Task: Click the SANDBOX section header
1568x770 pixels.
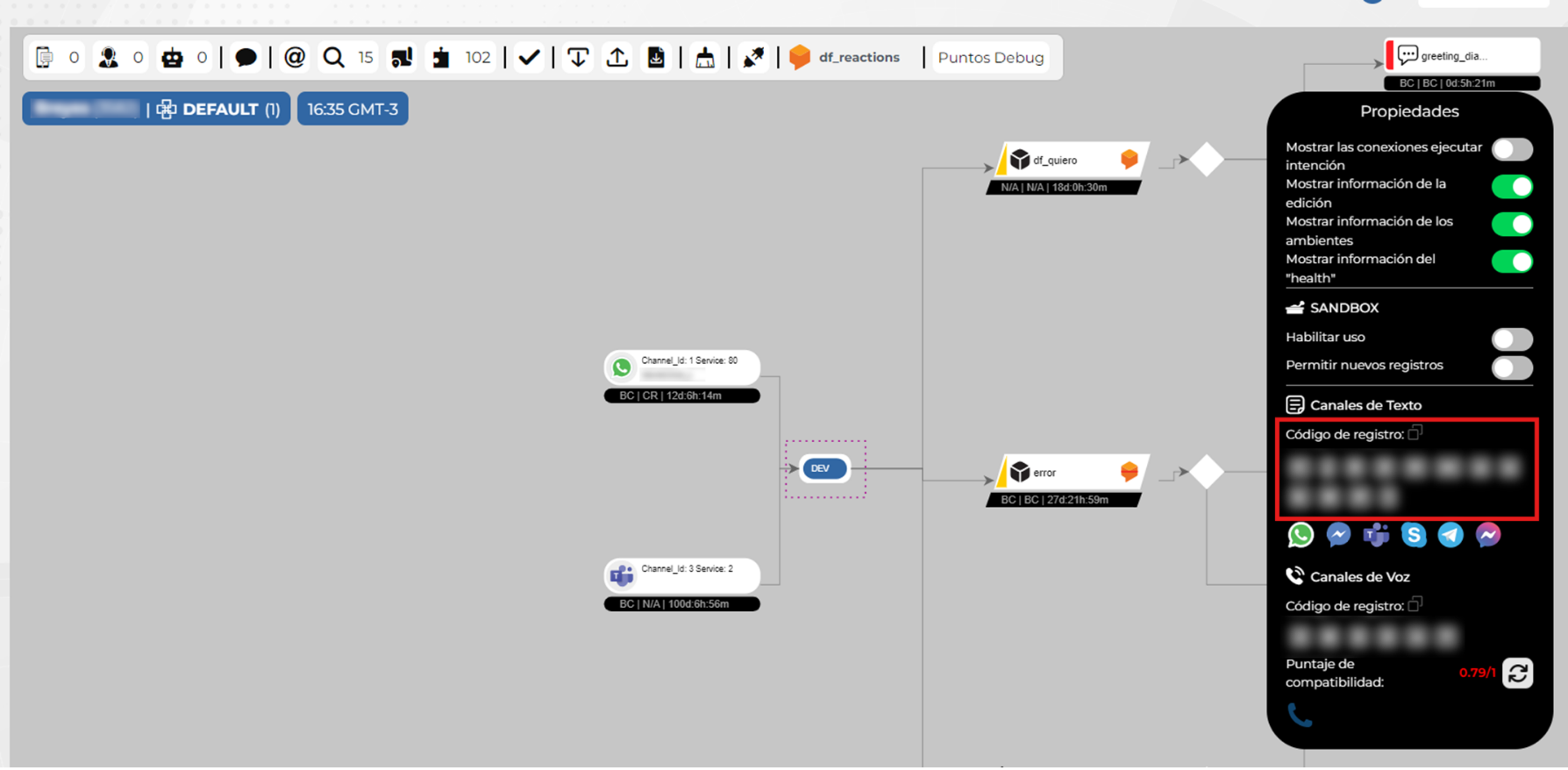Action: click(x=1333, y=308)
